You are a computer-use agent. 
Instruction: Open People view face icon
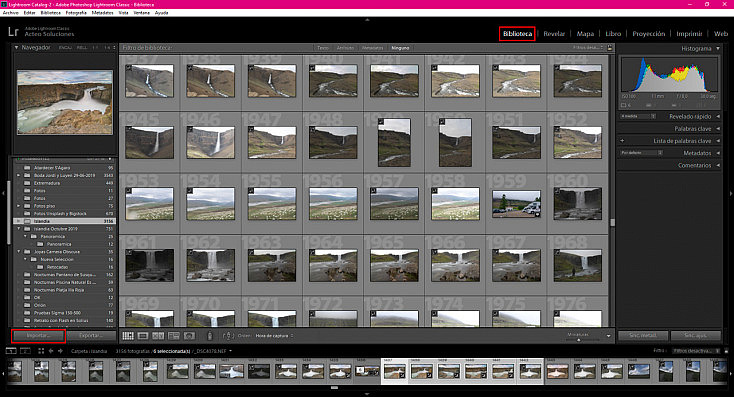(x=189, y=336)
